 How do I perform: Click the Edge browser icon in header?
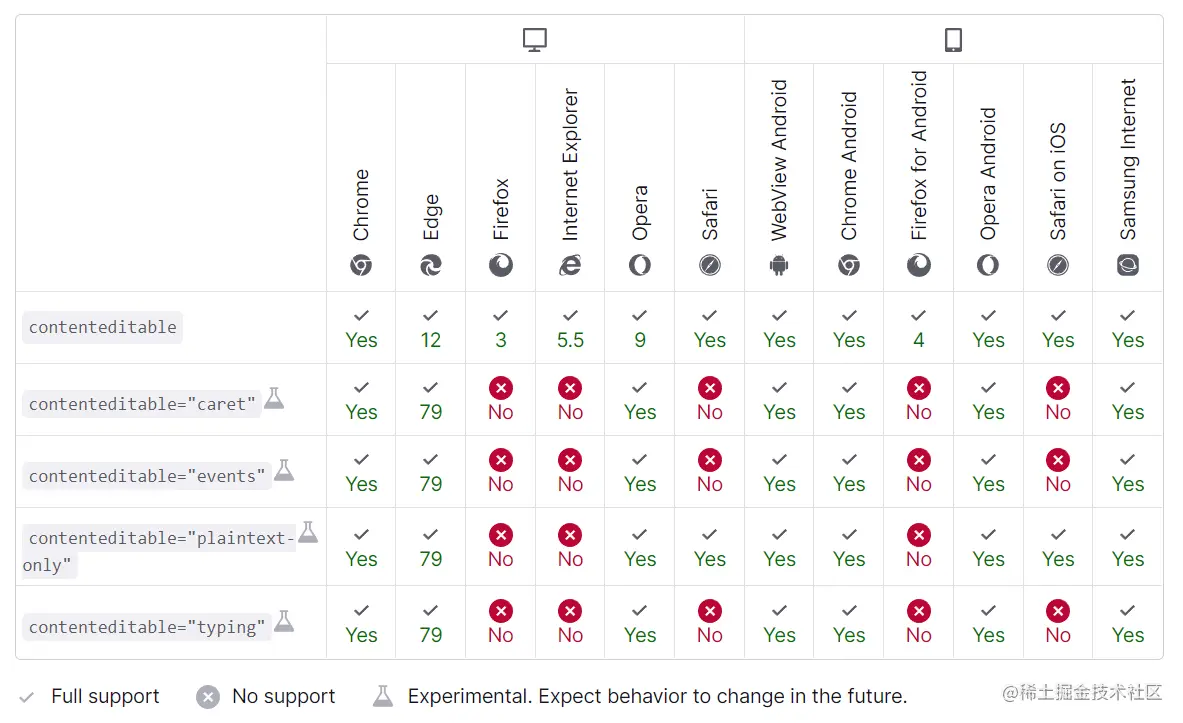click(431, 265)
